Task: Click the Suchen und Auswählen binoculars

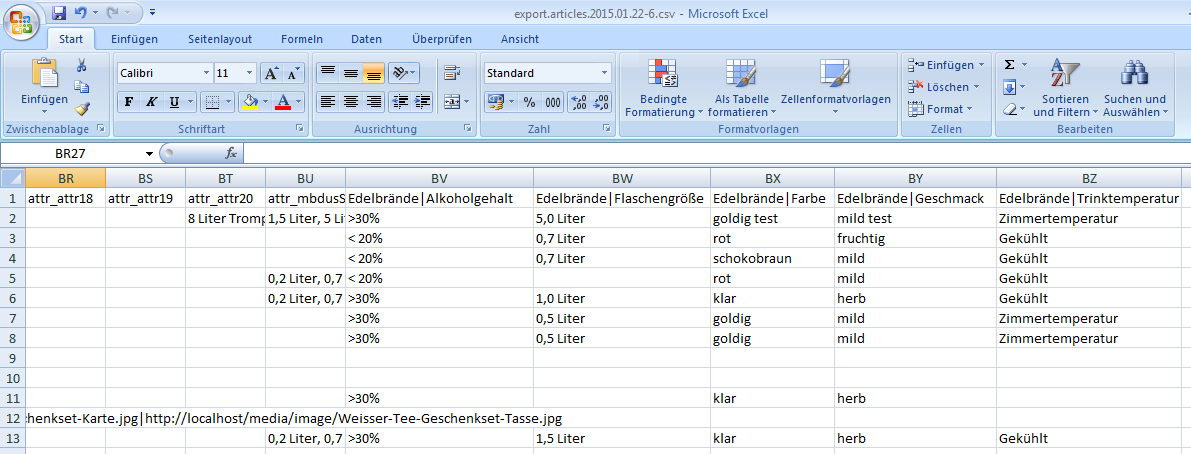Action: click(x=1134, y=88)
